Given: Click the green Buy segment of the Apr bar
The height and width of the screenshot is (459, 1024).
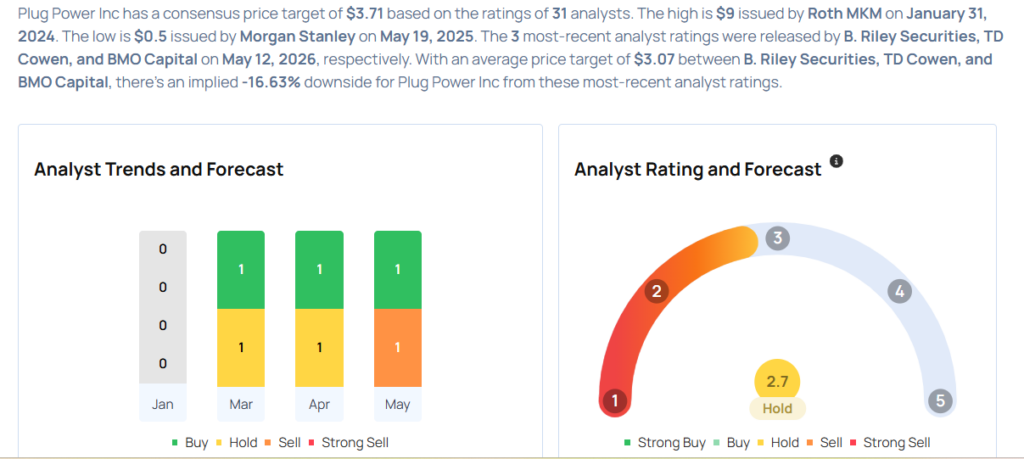Looking at the screenshot, I should pos(319,270).
